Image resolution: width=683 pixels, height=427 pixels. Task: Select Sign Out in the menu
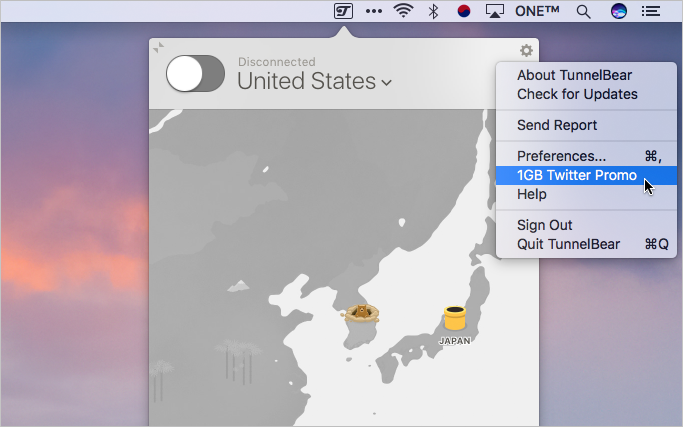tap(586, 225)
